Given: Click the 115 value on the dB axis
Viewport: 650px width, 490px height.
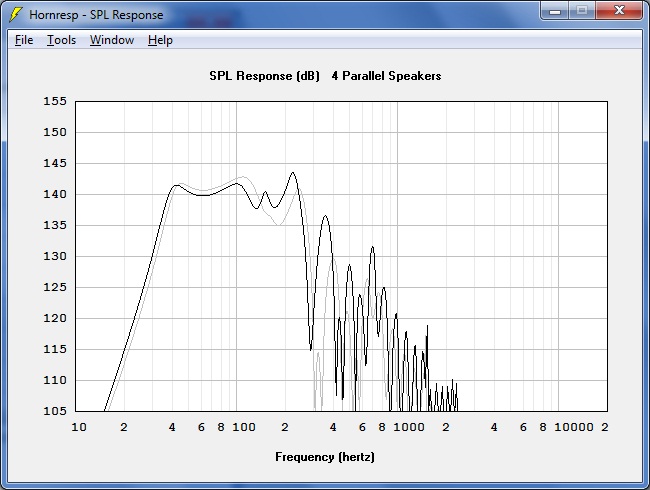Looking at the screenshot, I should tap(55, 349).
